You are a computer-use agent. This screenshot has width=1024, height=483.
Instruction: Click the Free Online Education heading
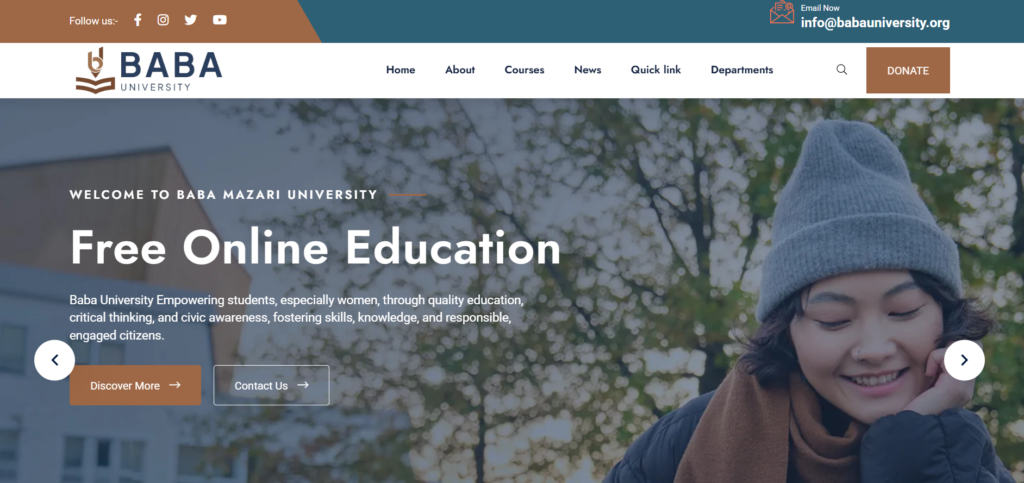click(315, 247)
